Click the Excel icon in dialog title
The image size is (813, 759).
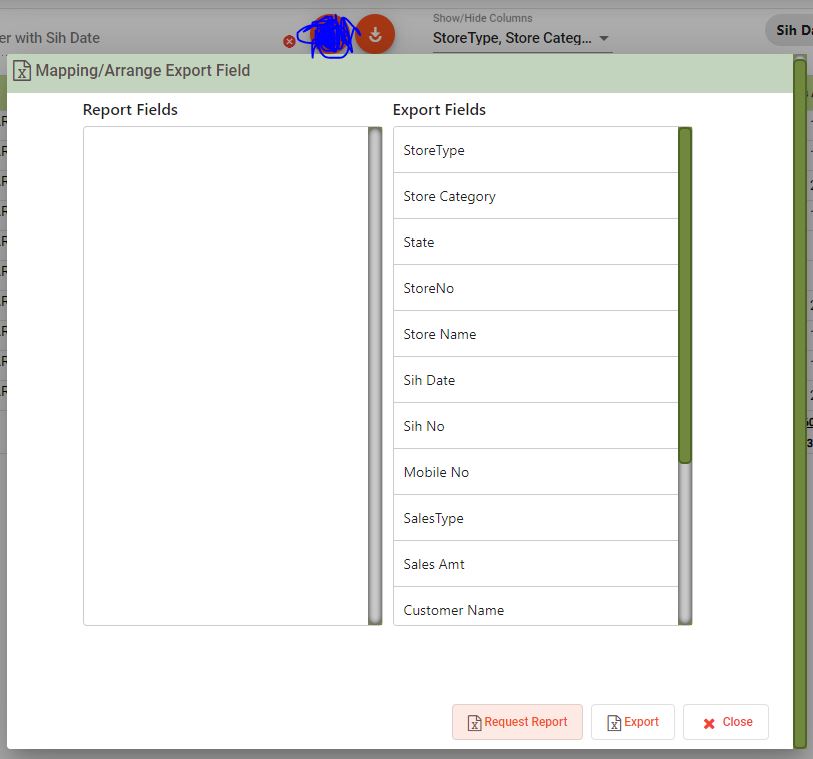point(22,71)
